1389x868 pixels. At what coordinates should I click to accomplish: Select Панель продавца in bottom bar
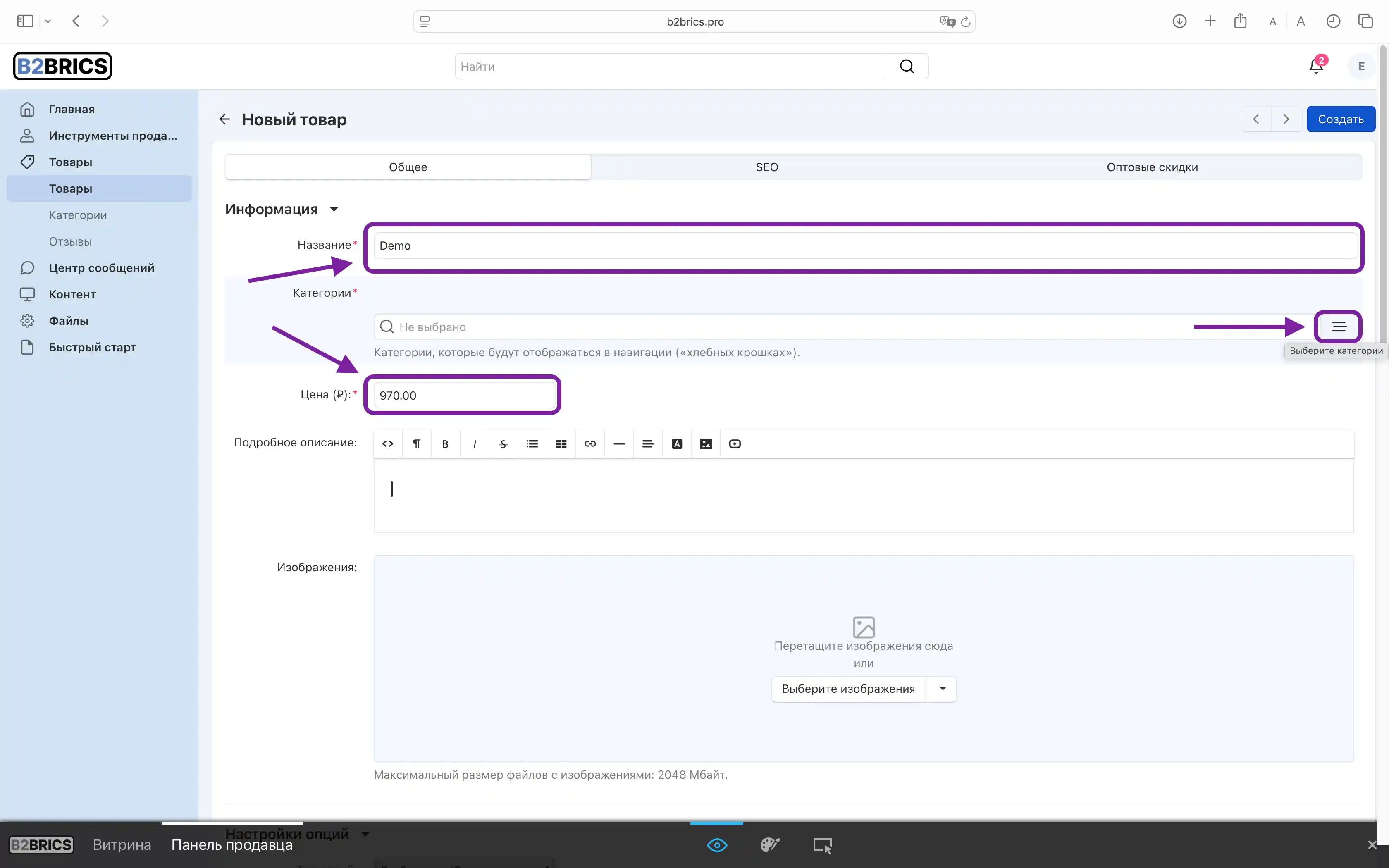(x=232, y=845)
